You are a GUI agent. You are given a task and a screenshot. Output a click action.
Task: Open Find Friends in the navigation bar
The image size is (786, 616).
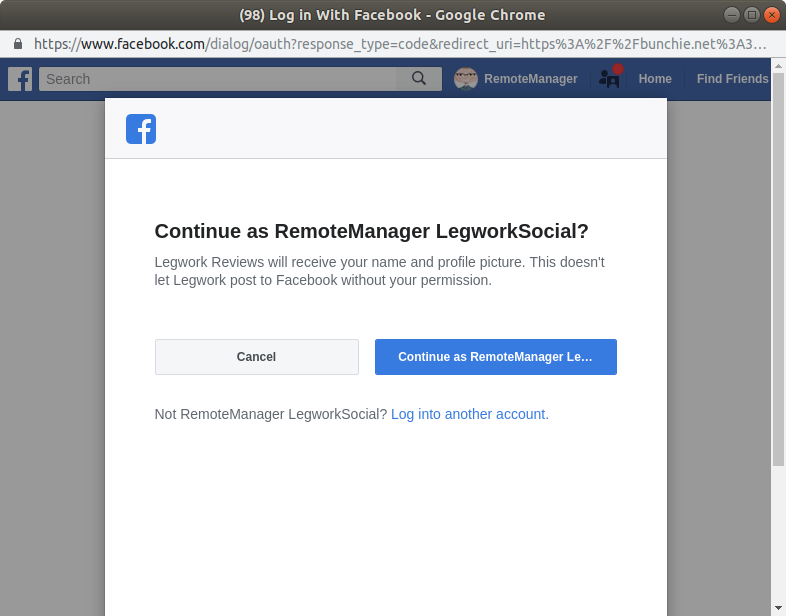732,79
